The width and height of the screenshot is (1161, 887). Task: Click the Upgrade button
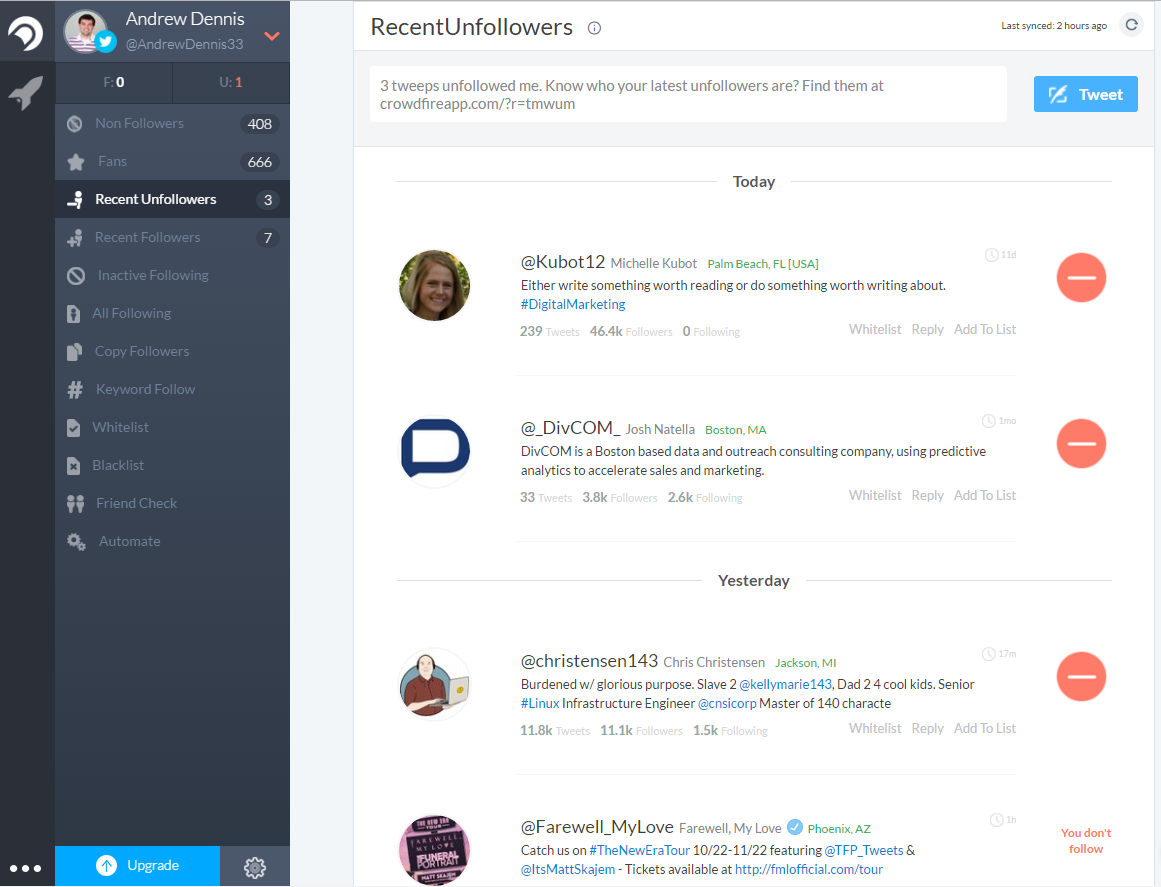tap(137, 866)
